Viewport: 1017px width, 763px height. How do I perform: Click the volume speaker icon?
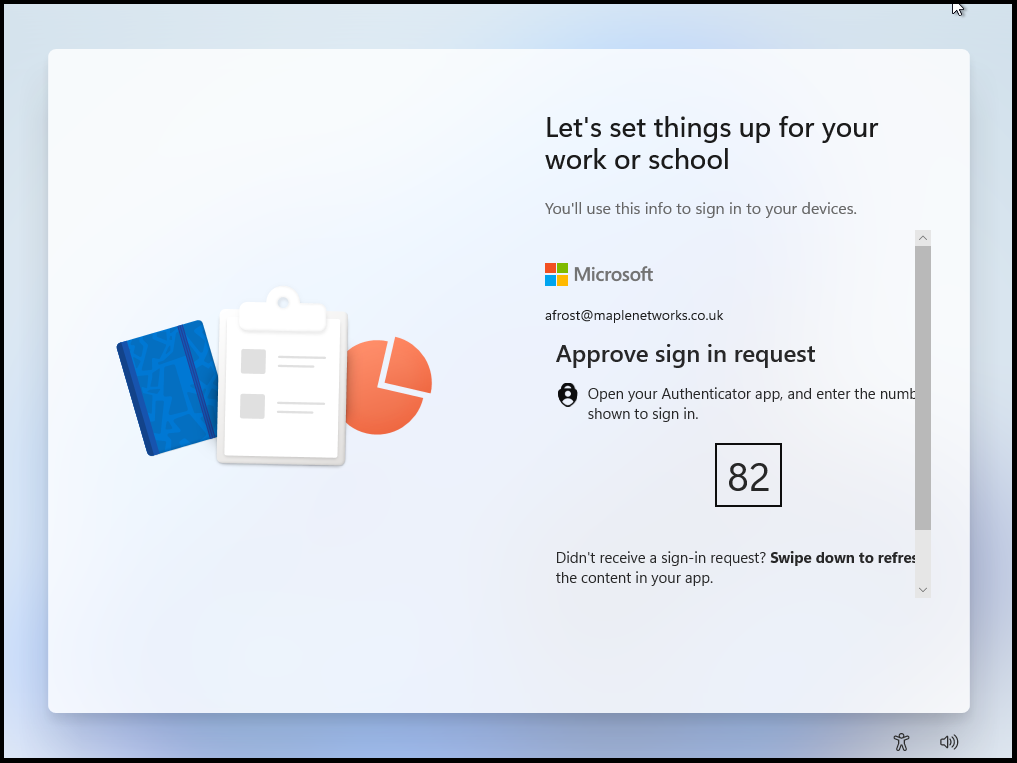[949, 742]
